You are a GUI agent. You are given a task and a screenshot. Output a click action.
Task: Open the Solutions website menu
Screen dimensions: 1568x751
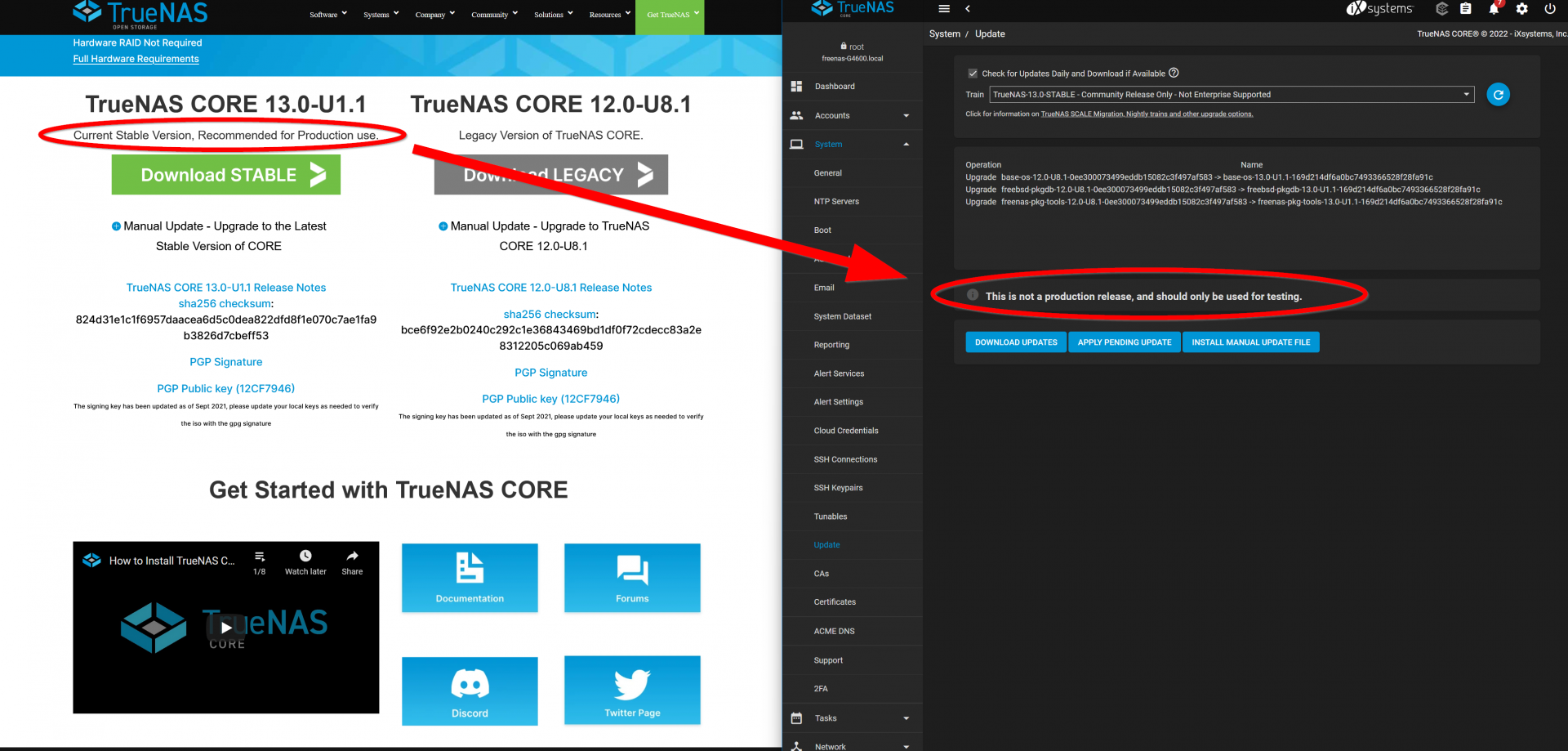(x=554, y=15)
